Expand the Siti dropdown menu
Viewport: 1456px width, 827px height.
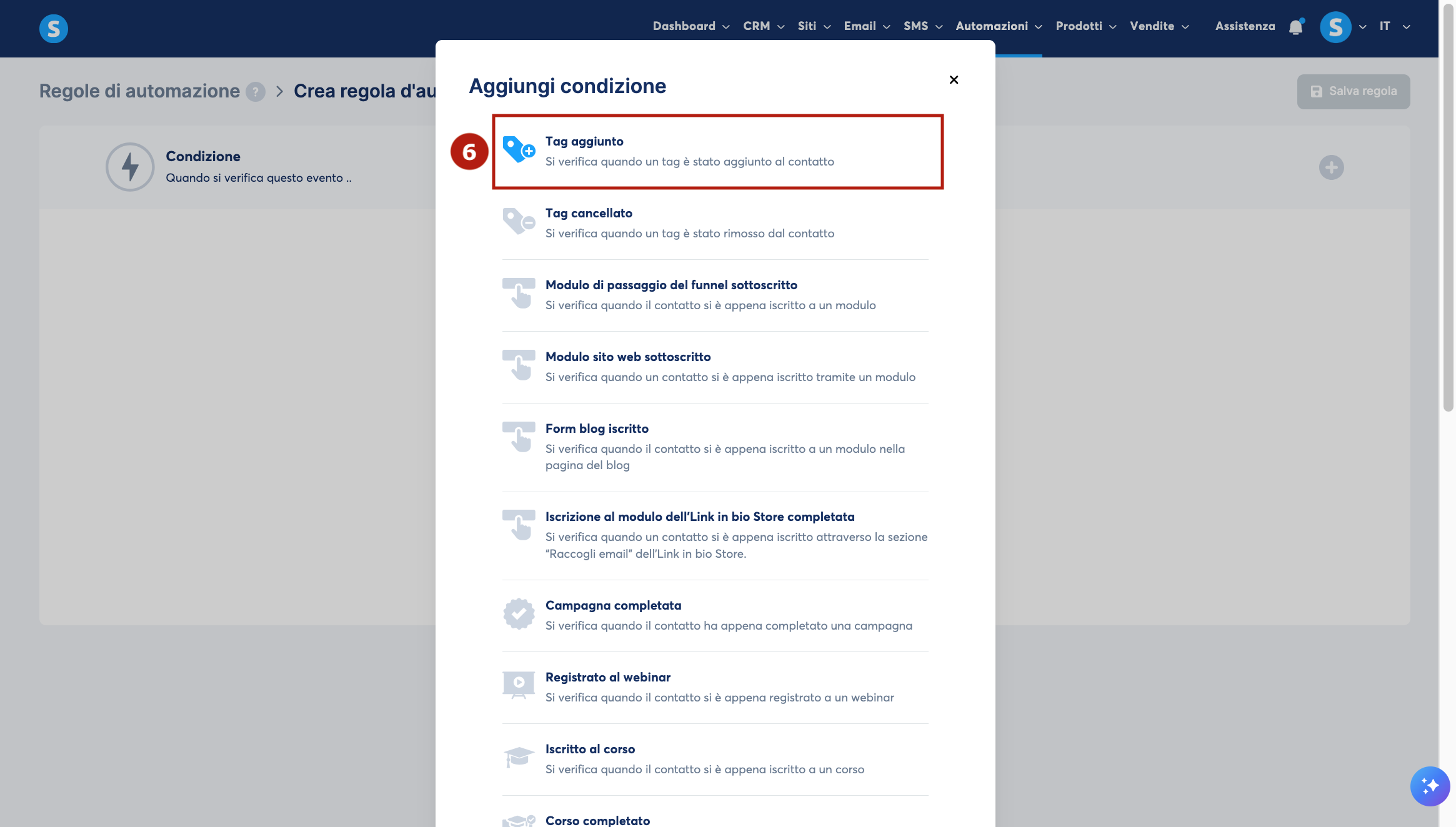pos(814,26)
